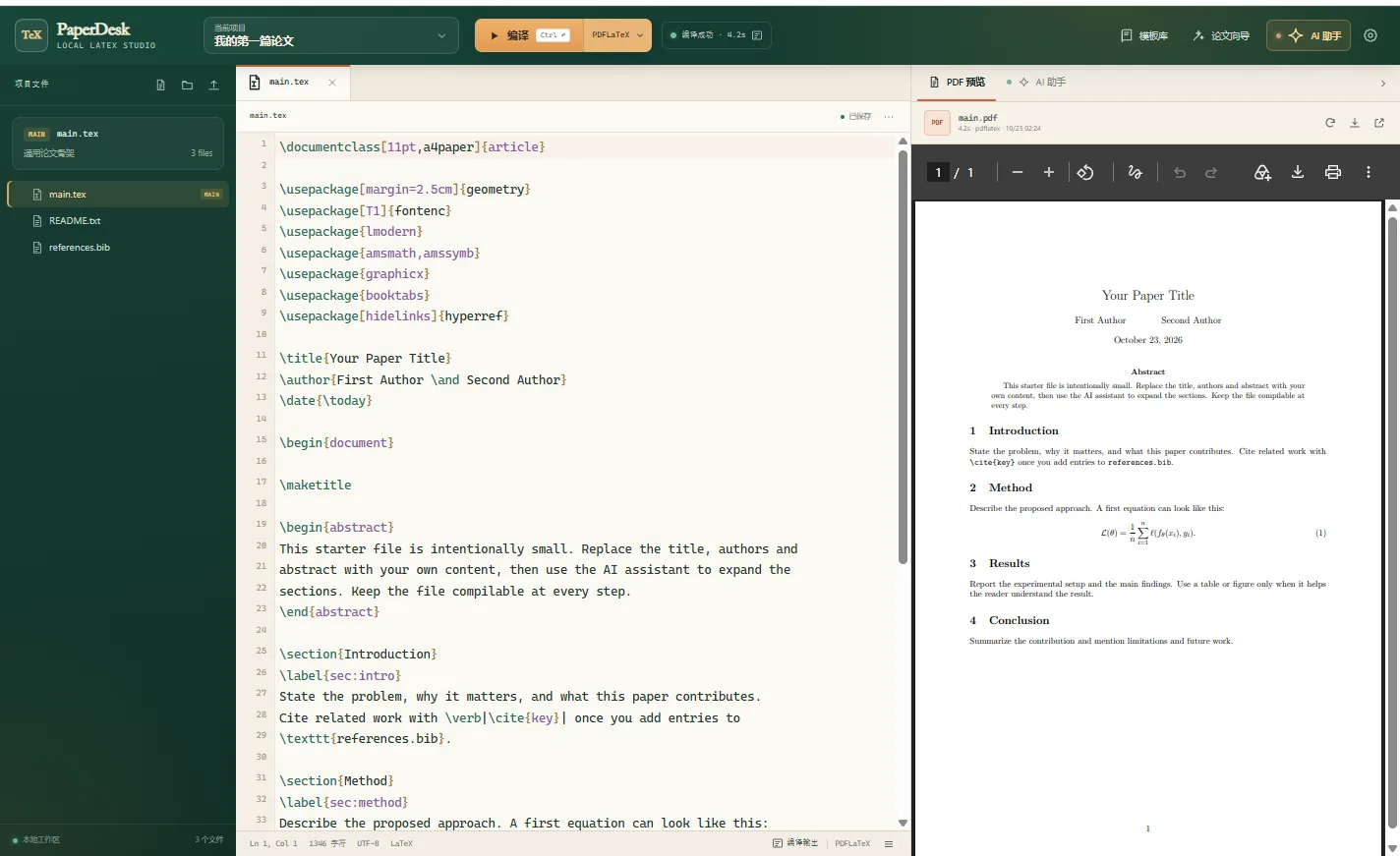Click the 编译 compile button
This screenshot has height=856, width=1400.
pyautogui.click(x=529, y=35)
